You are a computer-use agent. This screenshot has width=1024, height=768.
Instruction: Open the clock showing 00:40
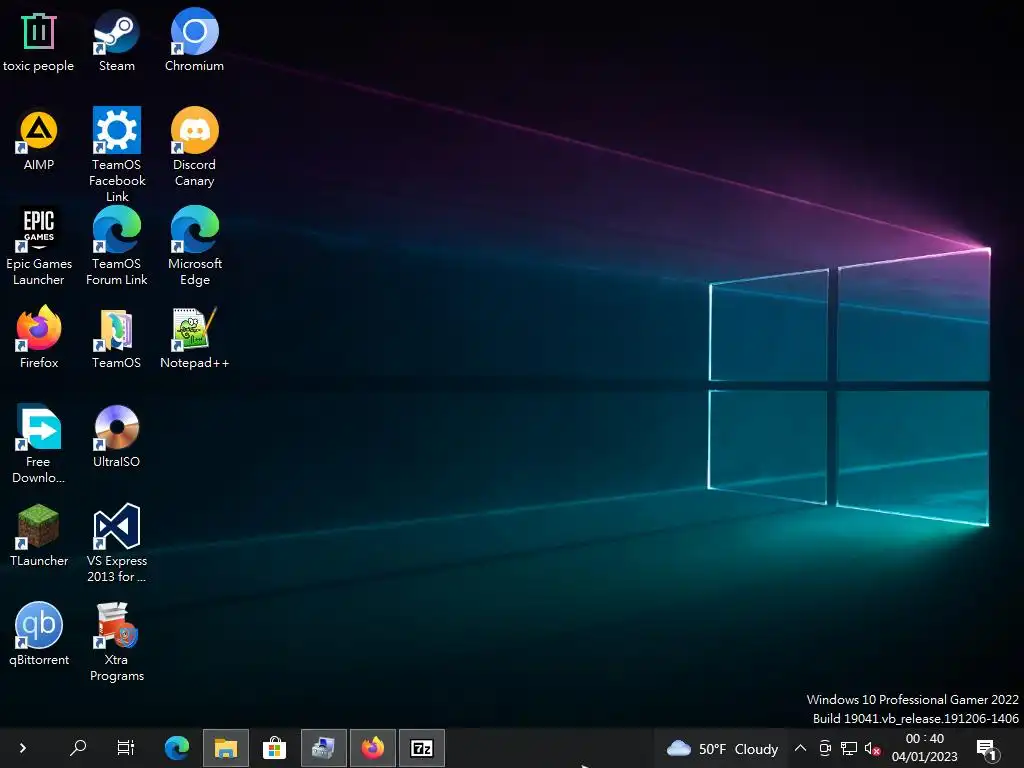click(x=925, y=748)
